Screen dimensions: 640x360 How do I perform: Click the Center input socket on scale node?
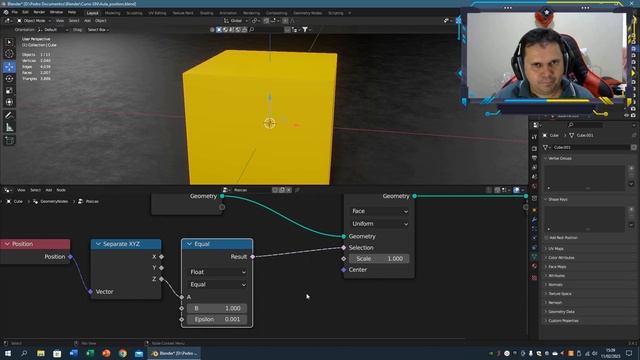344,270
